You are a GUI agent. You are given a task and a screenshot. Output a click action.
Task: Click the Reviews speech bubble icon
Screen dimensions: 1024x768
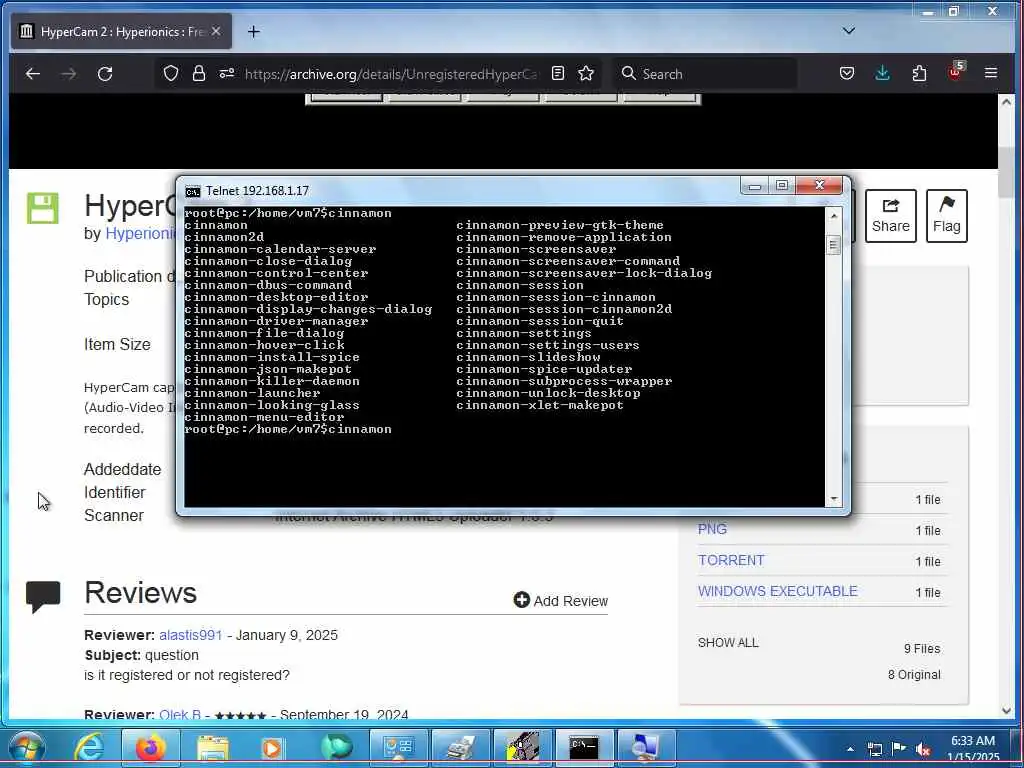pos(43,596)
